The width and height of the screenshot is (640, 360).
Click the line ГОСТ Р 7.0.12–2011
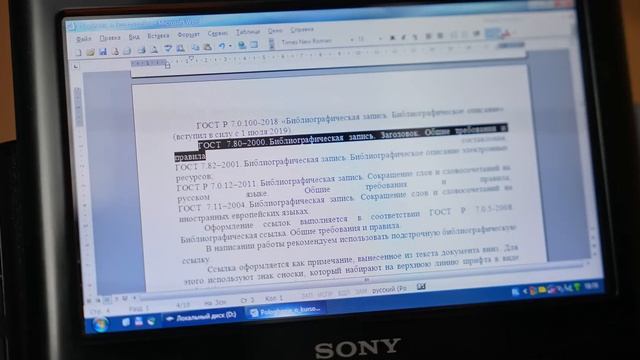(343, 176)
